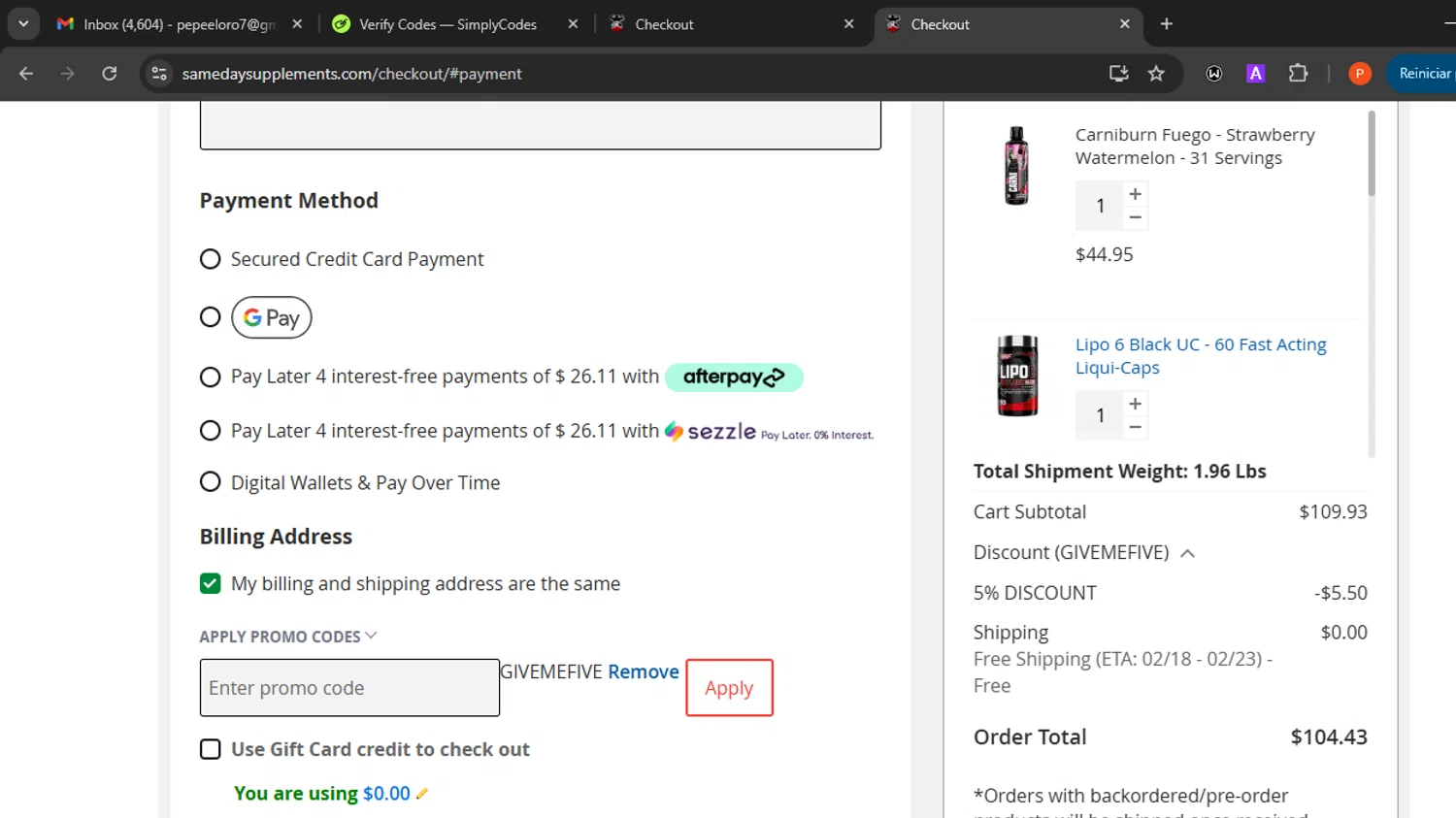Click the install app icon in address bar
The height and width of the screenshot is (818, 1456).
[x=1118, y=74]
